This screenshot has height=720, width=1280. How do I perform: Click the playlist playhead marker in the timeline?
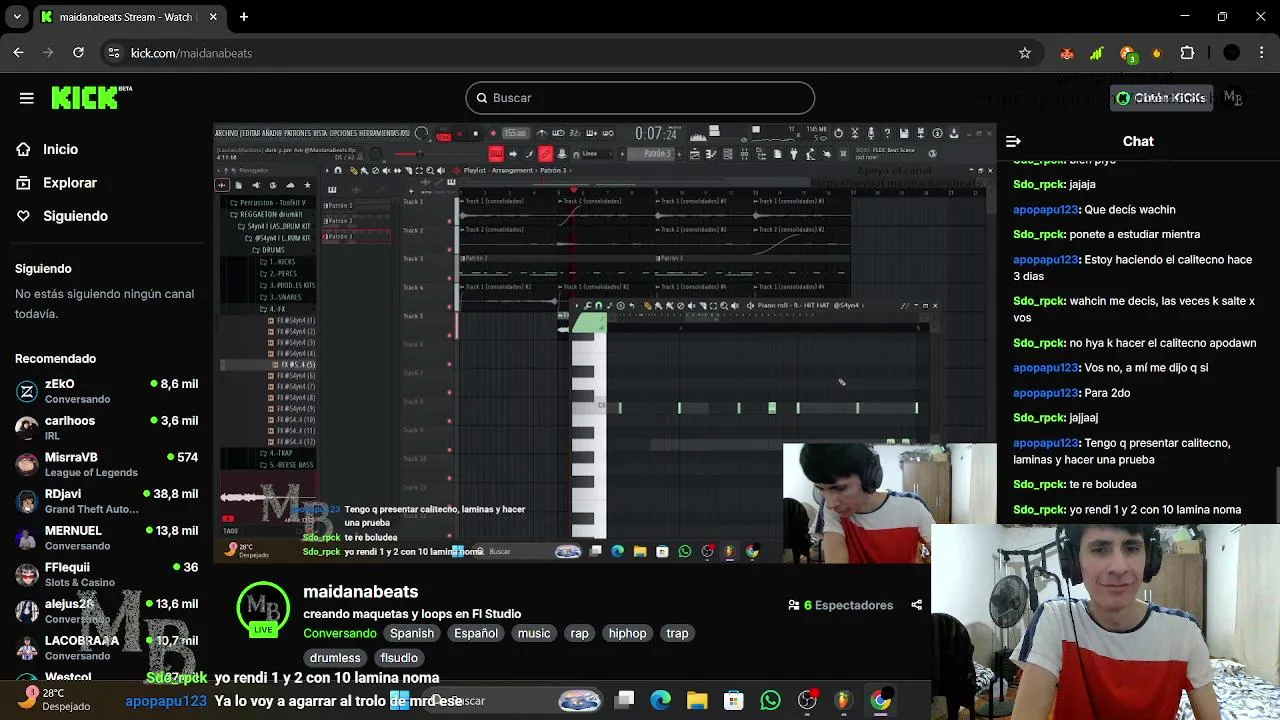(573, 190)
